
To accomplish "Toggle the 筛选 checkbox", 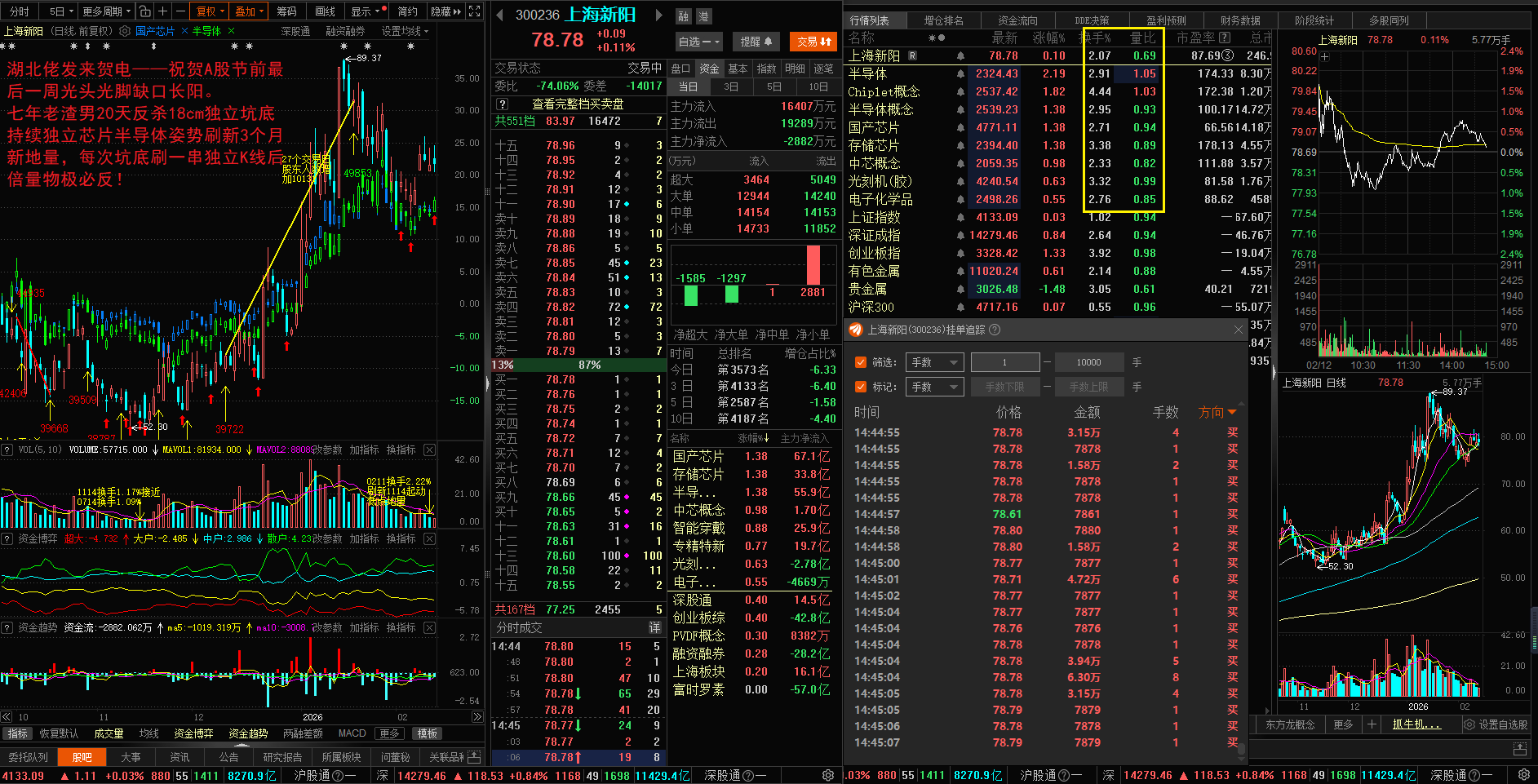I will point(861,362).
